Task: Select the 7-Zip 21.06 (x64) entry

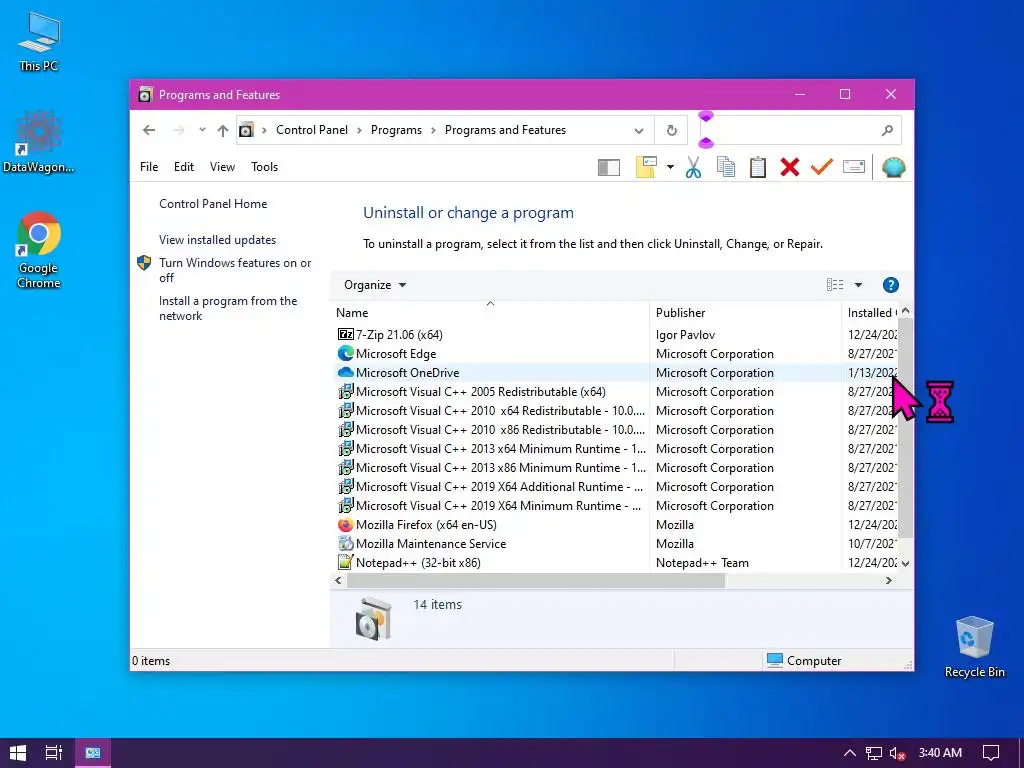Action: click(399, 334)
